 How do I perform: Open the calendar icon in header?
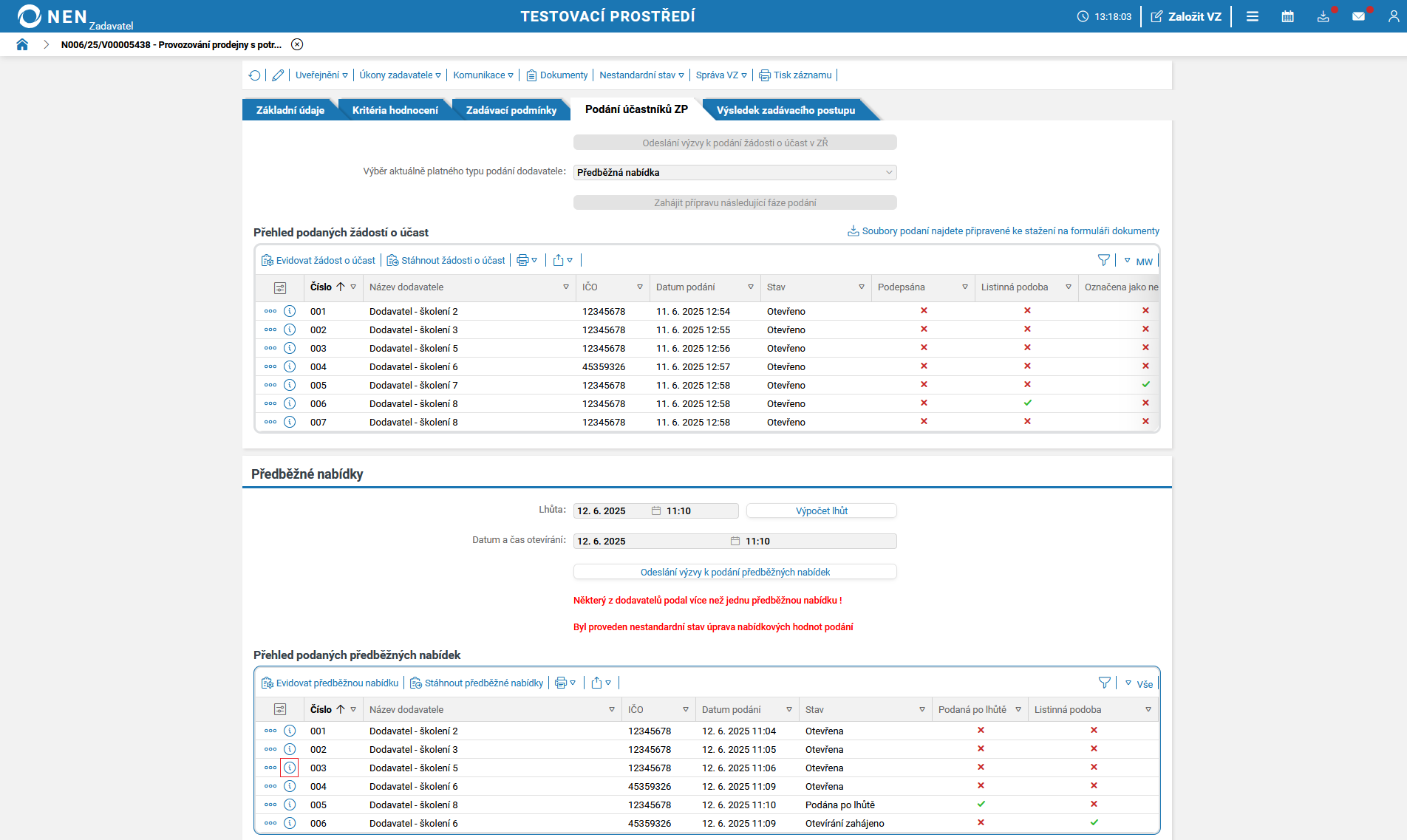(x=1287, y=16)
